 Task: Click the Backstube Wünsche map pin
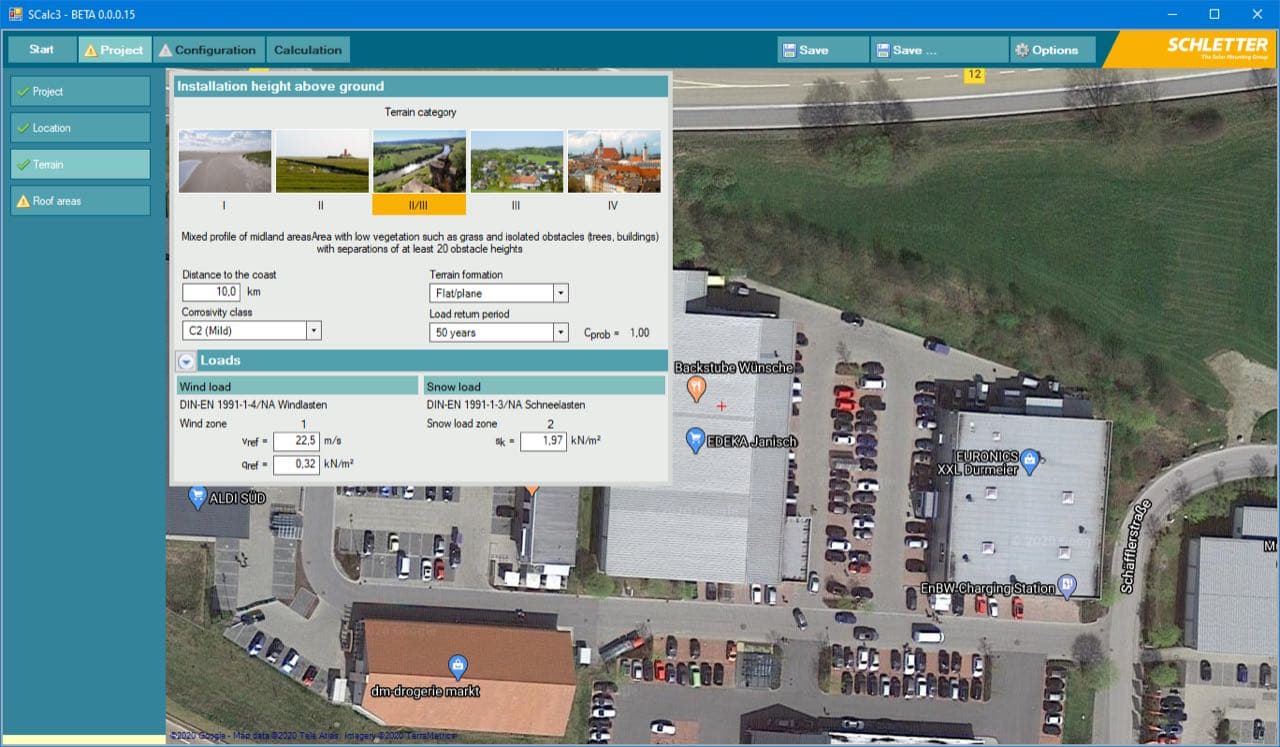point(698,385)
